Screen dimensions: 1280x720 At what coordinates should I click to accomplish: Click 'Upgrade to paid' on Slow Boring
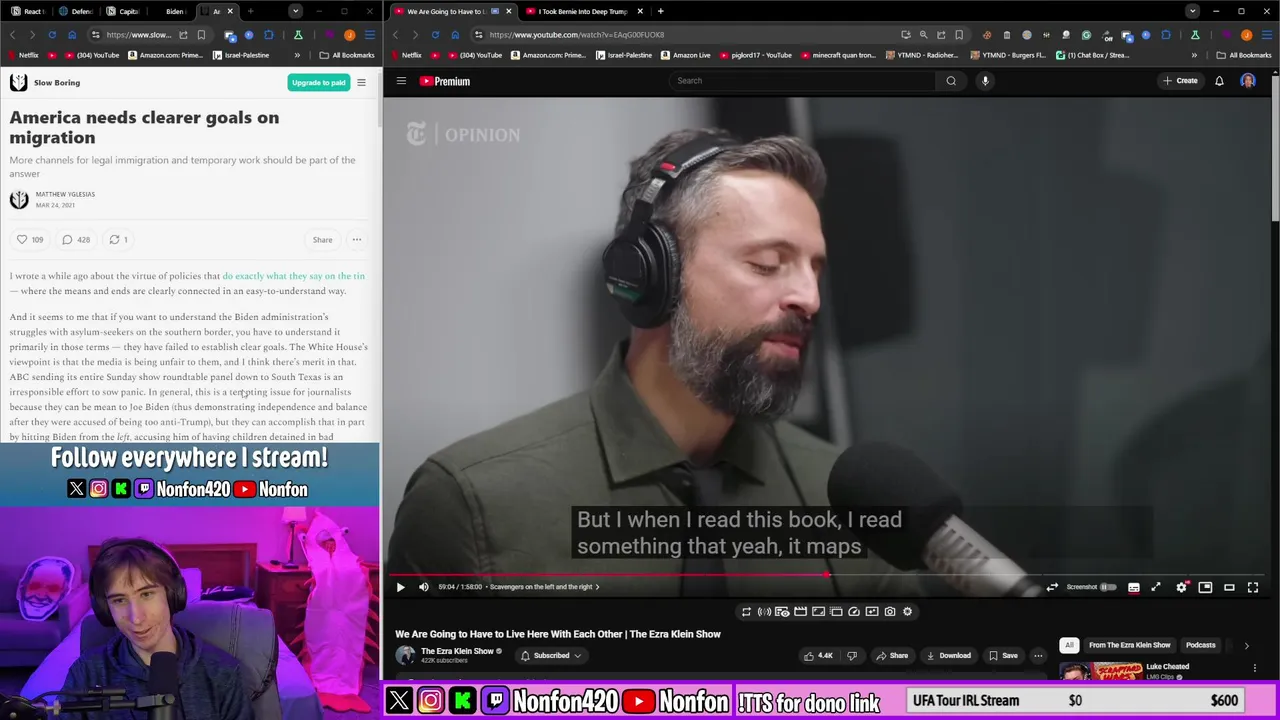coord(318,82)
